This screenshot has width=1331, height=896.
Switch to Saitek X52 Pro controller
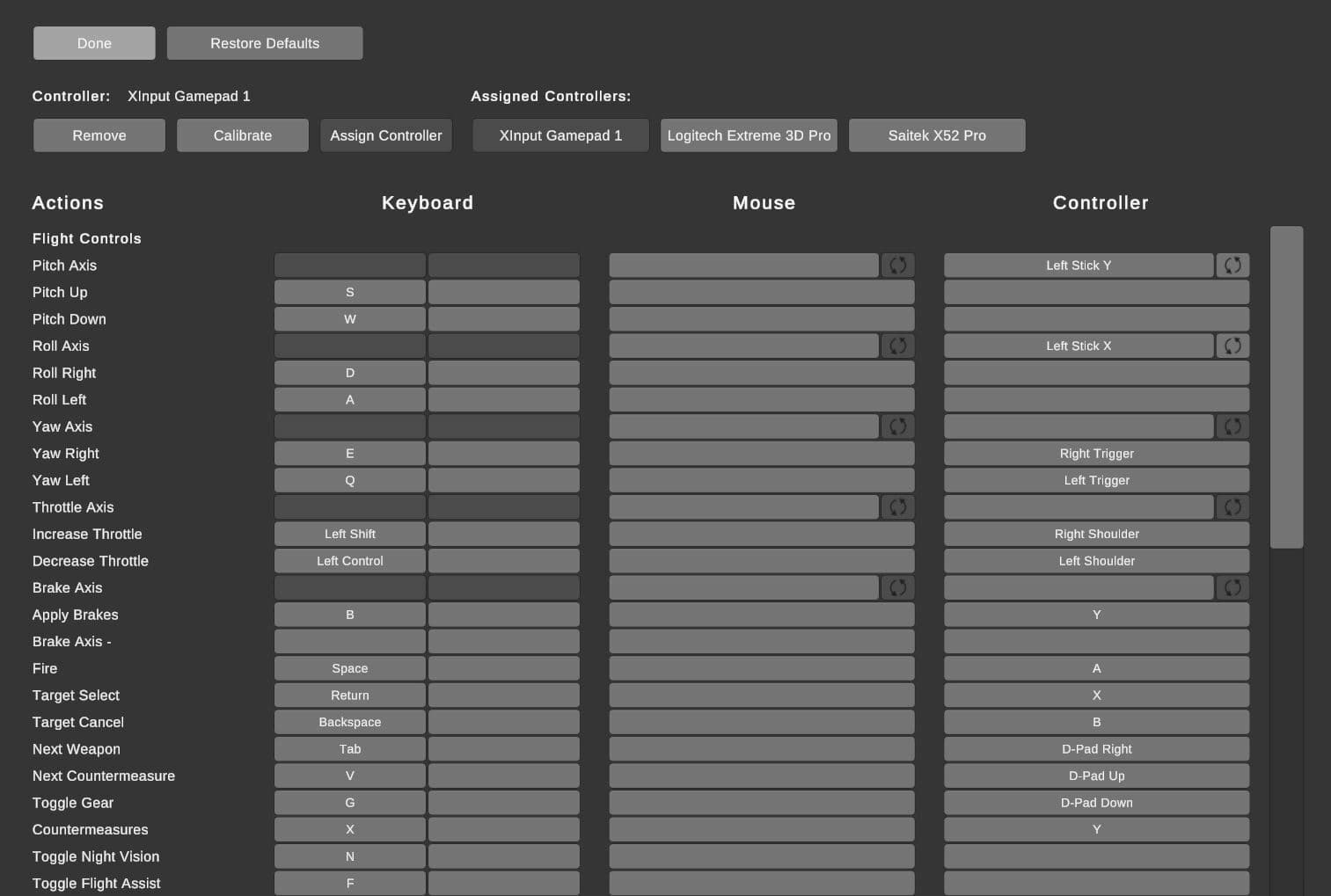click(x=937, y=135)
